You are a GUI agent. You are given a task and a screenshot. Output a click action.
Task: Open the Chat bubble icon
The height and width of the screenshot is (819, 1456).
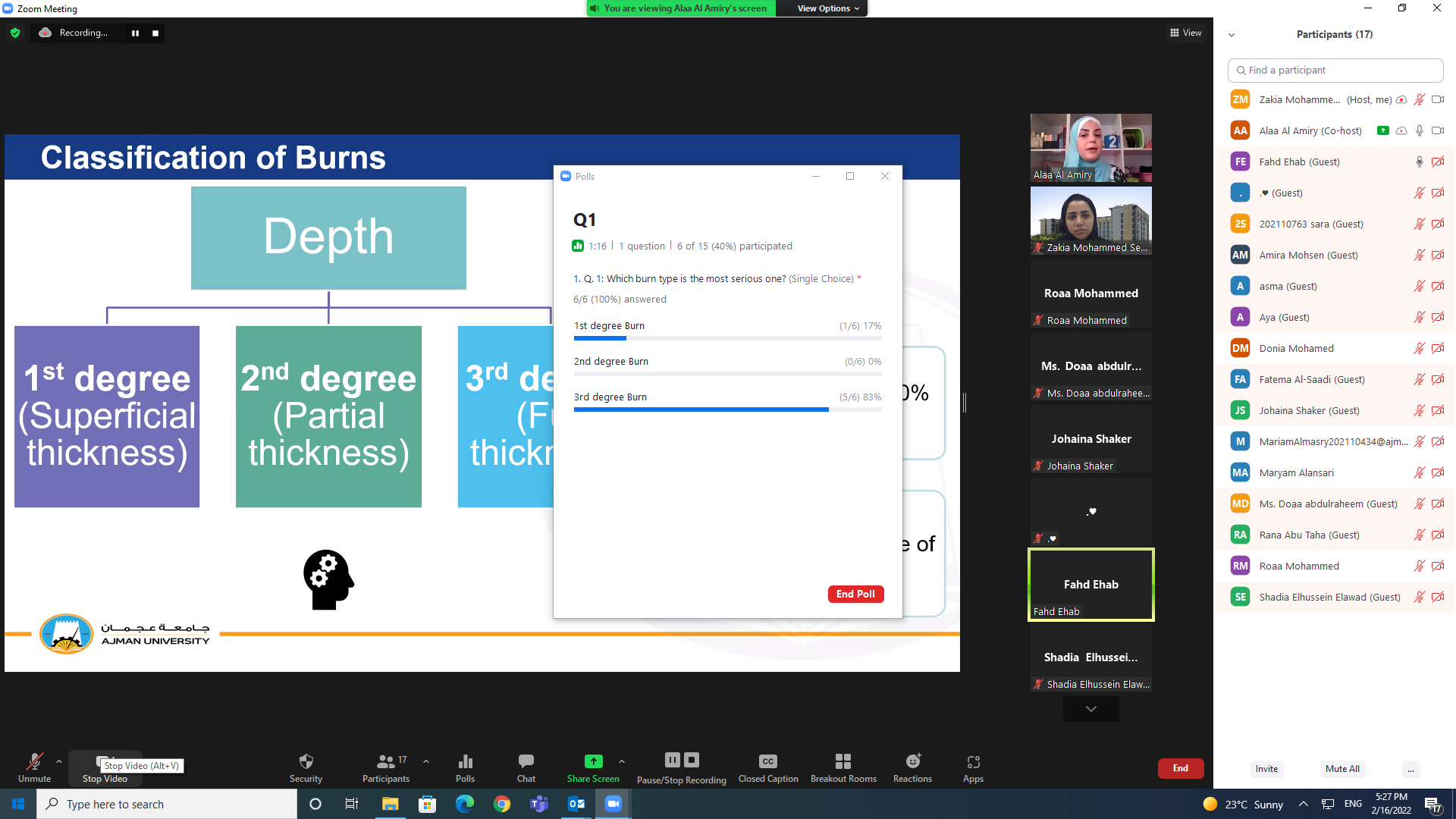pos(526,762)
